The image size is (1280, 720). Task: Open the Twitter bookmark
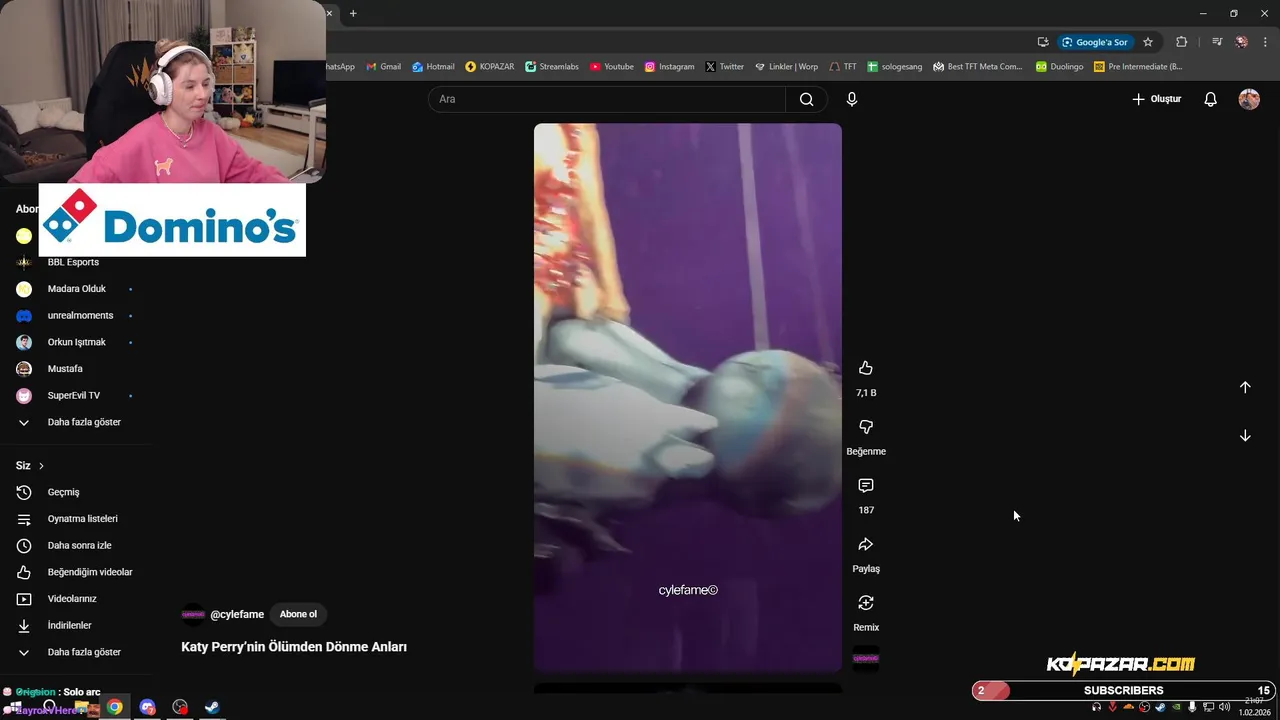pyautogui.click(x=725, y=67)
